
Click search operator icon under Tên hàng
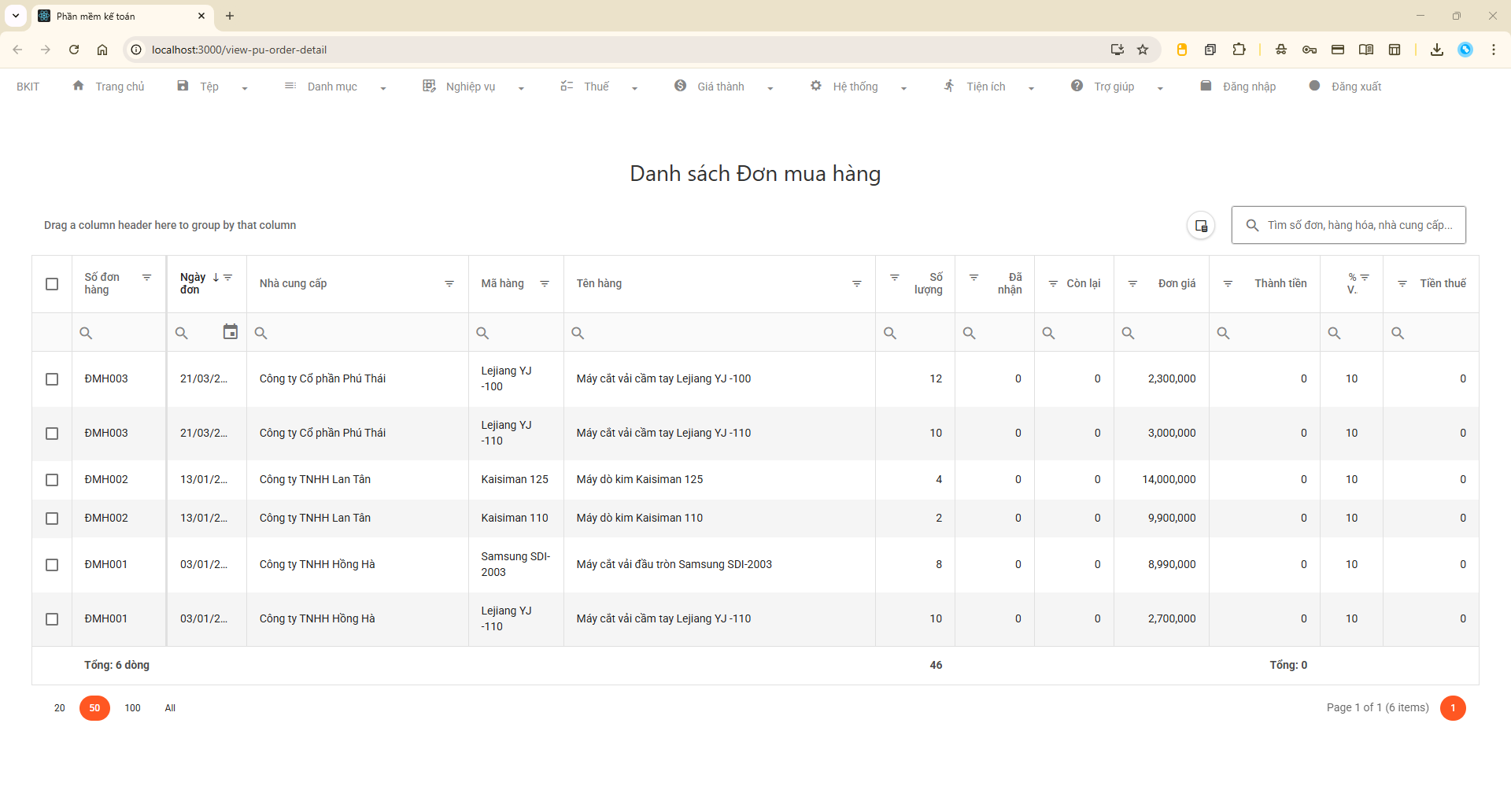tap(578, 333)
